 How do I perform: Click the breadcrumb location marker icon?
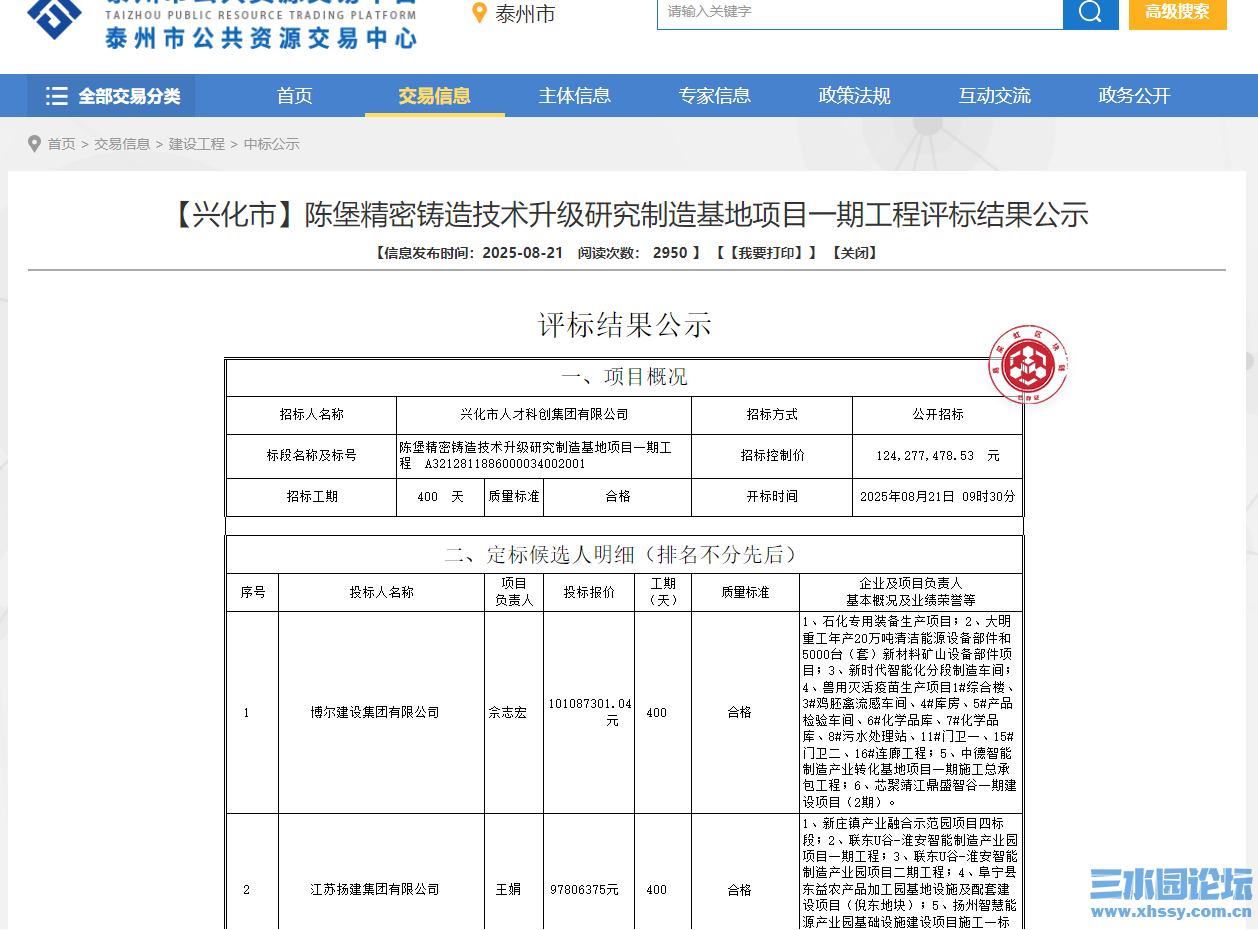[35, 144]
